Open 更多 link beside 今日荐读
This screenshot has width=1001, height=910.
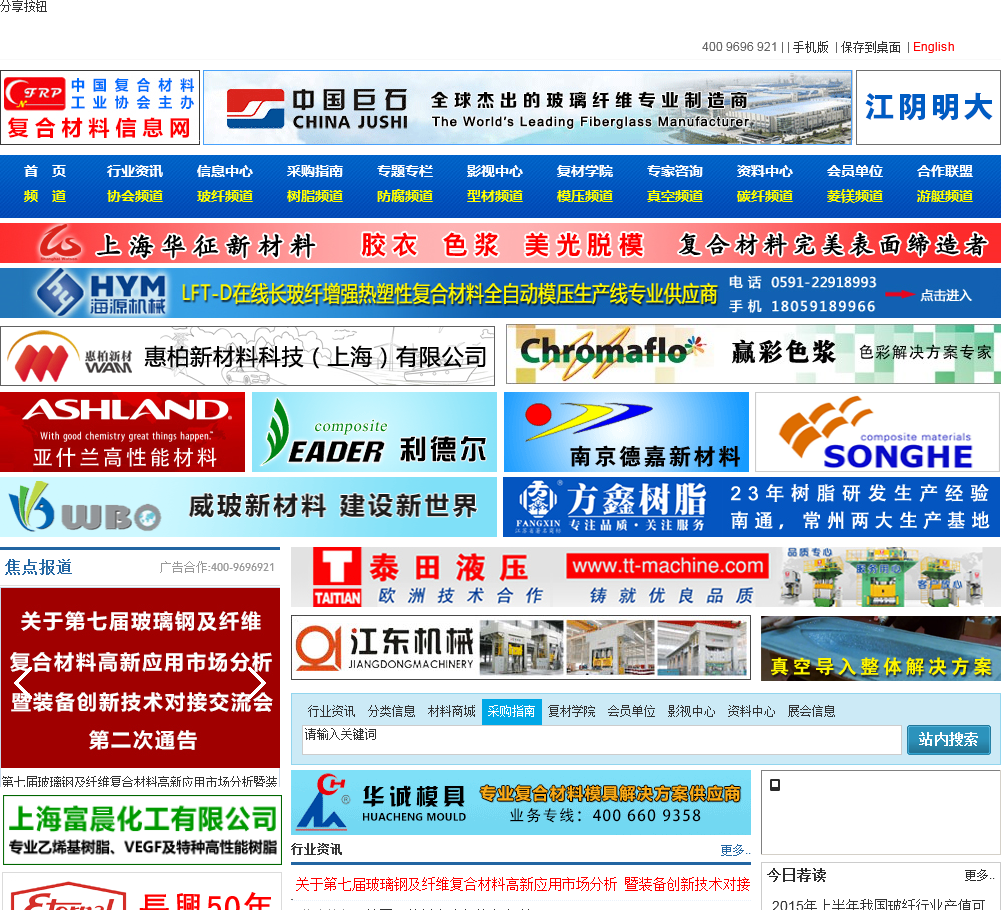[979, 875]
